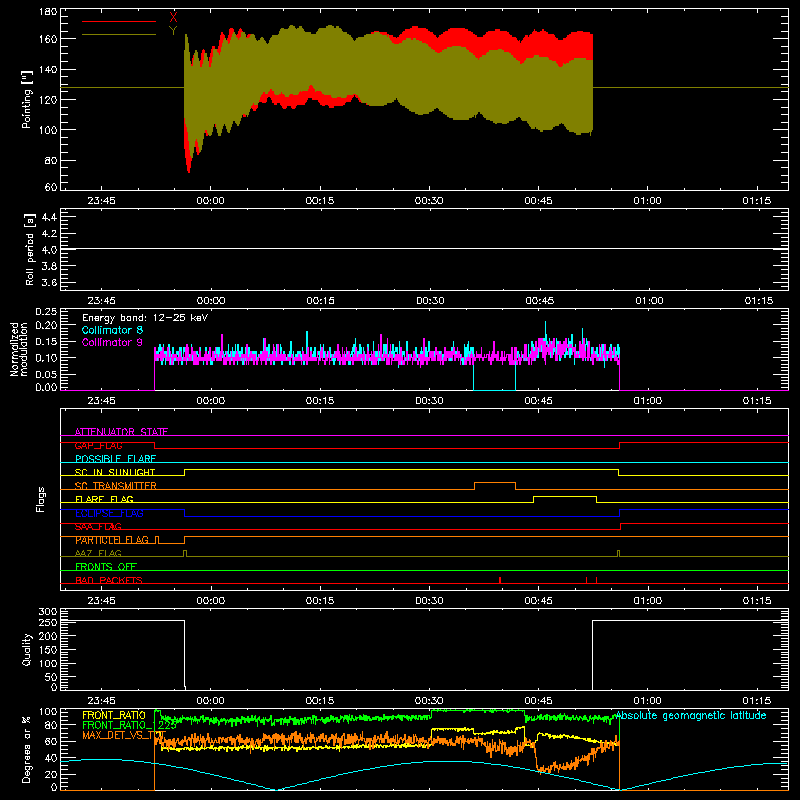Click the FLARE_FLAG label
Image resolution: width=800 pixels, height=800 pixels.
(104, 499)
